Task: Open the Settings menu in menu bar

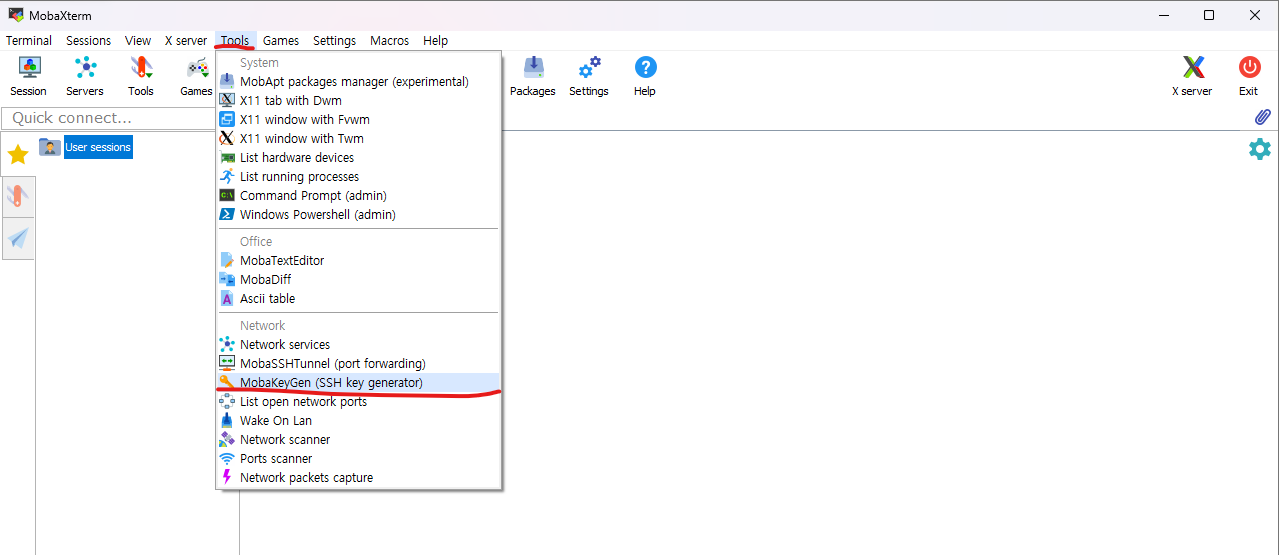Action: (x=334, y=41)
